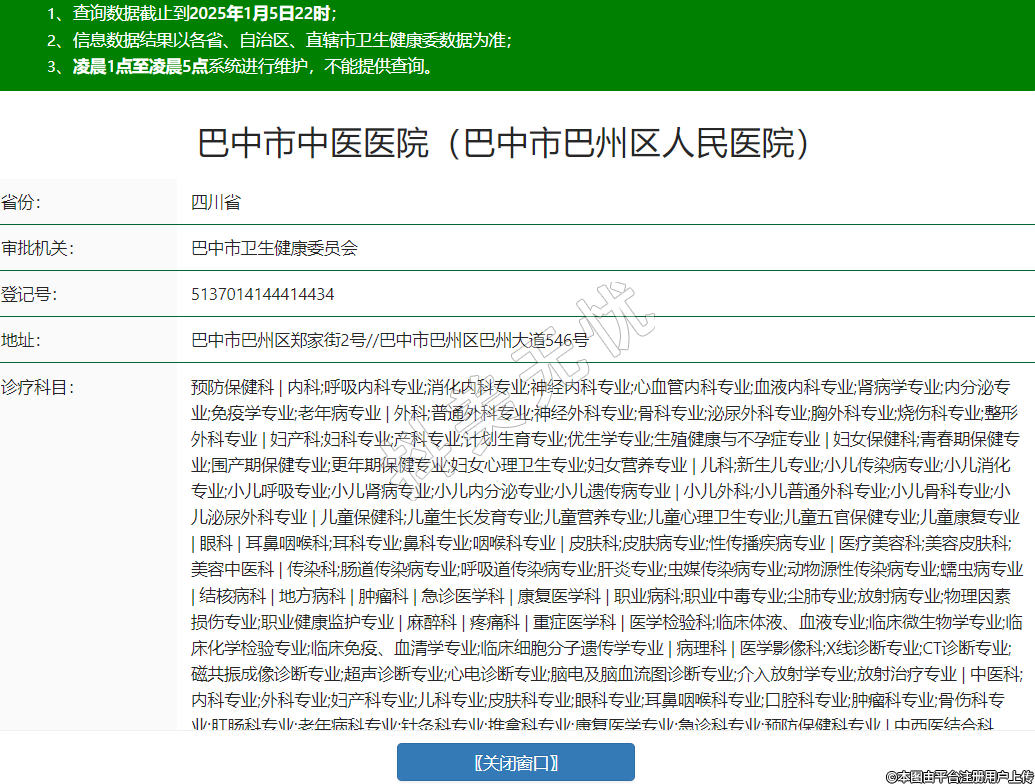Image resolution: width=1035 pixels, height=784 pixels.
Task: Click the 省份 field label
Action: tap(22, 202)
